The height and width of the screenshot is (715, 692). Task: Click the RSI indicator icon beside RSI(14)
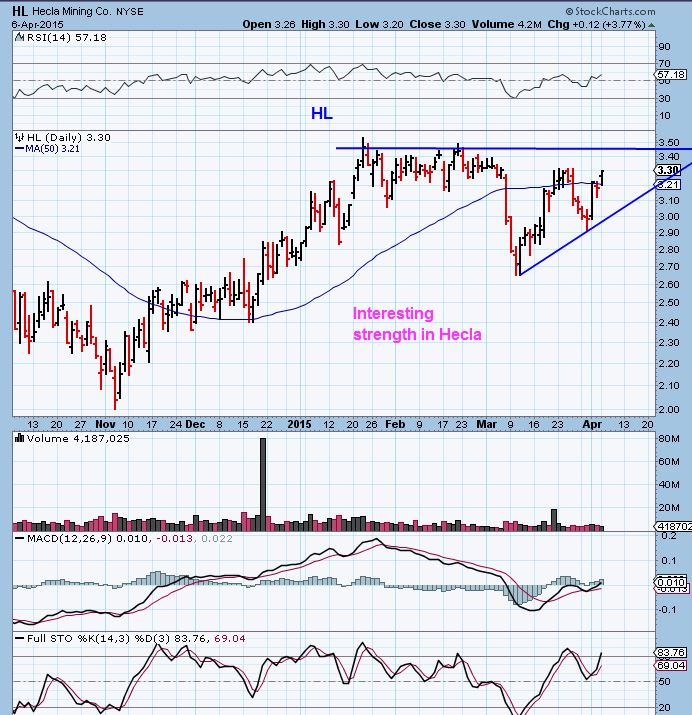coord(20,37)
